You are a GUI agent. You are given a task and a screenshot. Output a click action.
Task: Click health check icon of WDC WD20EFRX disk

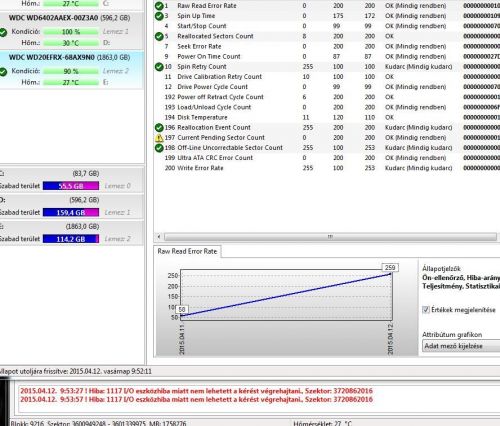pos(3,72)
